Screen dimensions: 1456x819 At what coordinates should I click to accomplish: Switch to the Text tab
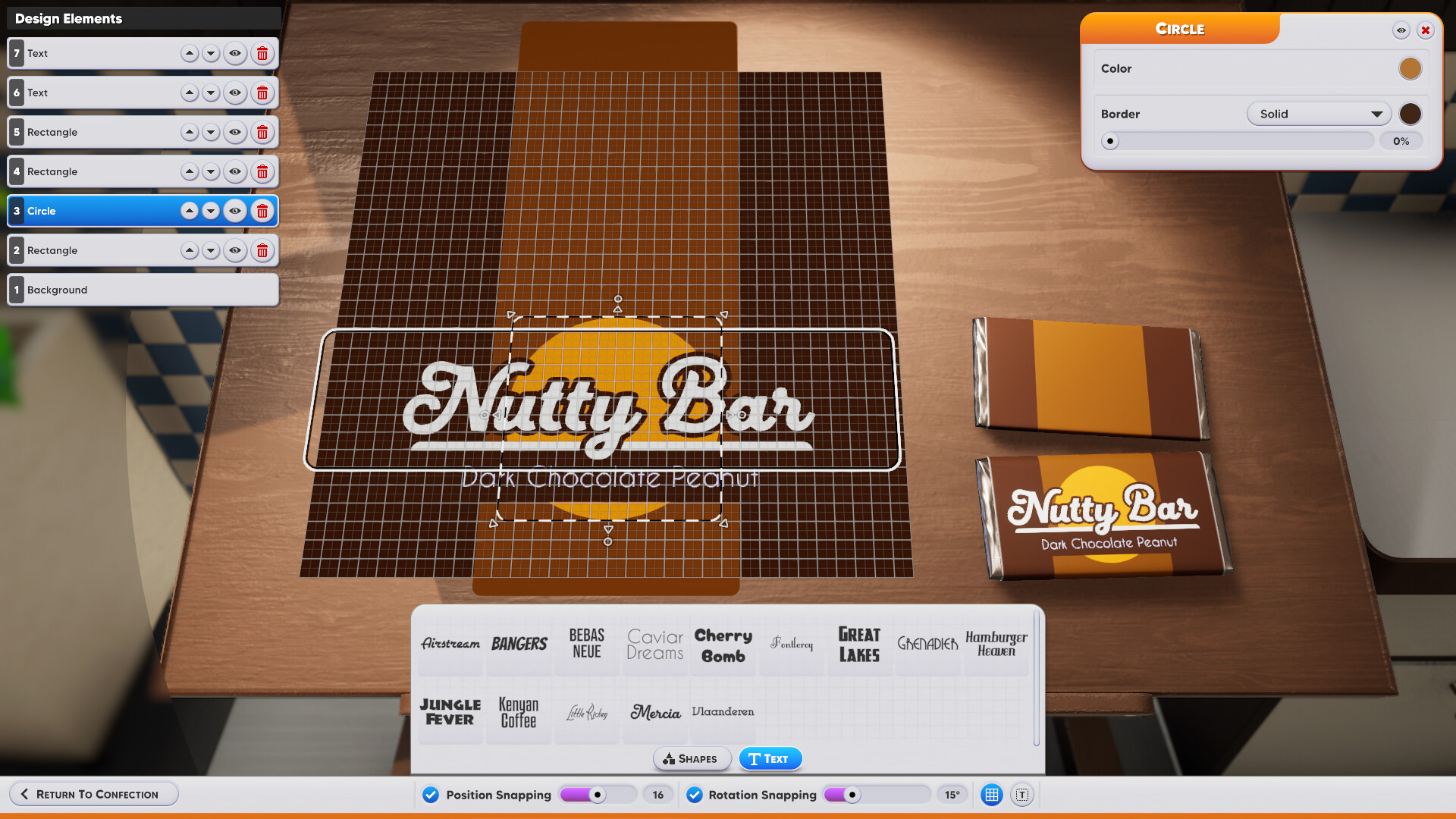click(770, 758)
